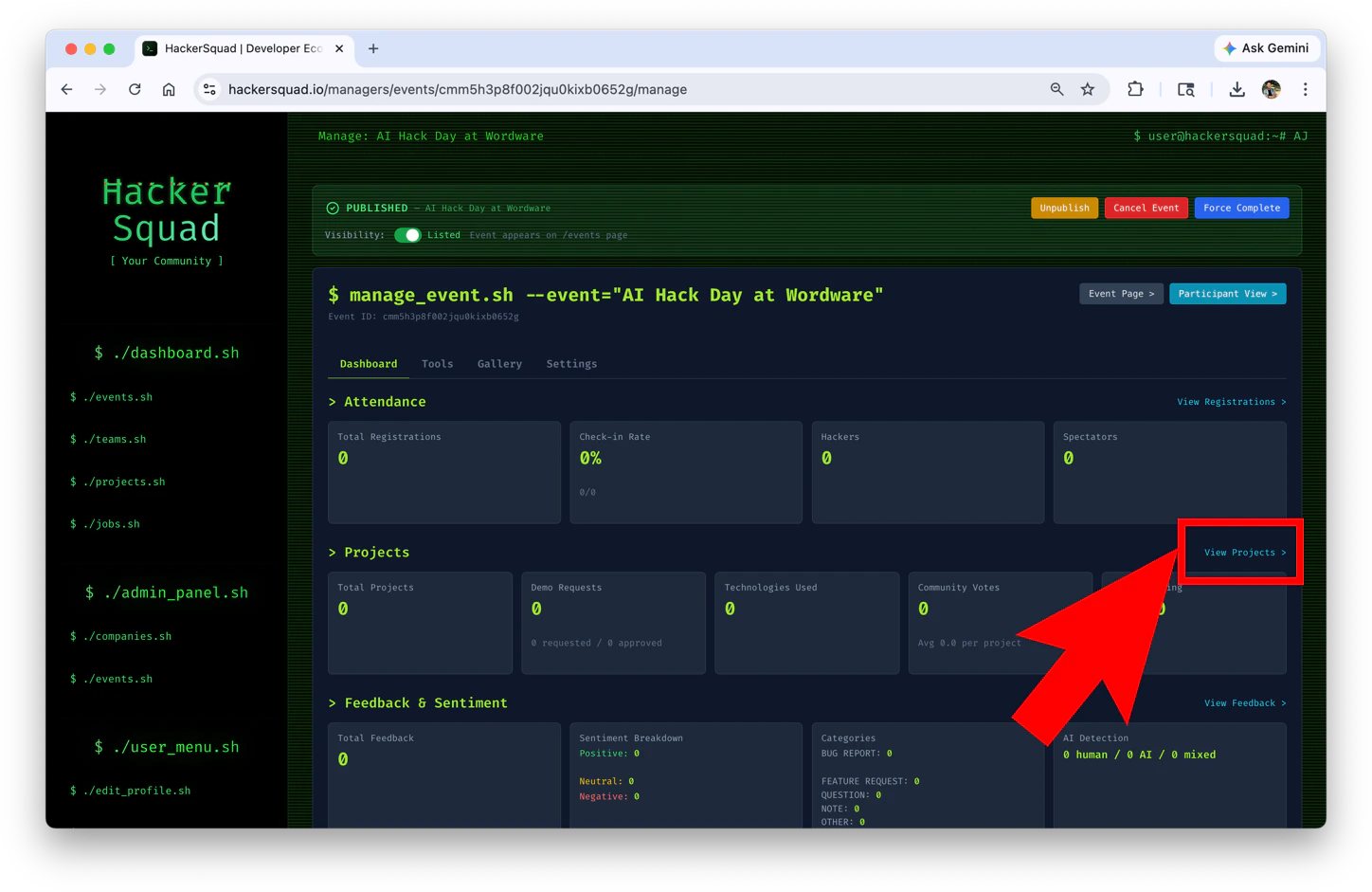Open Participant View for the event
1372x892 pixels.
(1228, 293)
